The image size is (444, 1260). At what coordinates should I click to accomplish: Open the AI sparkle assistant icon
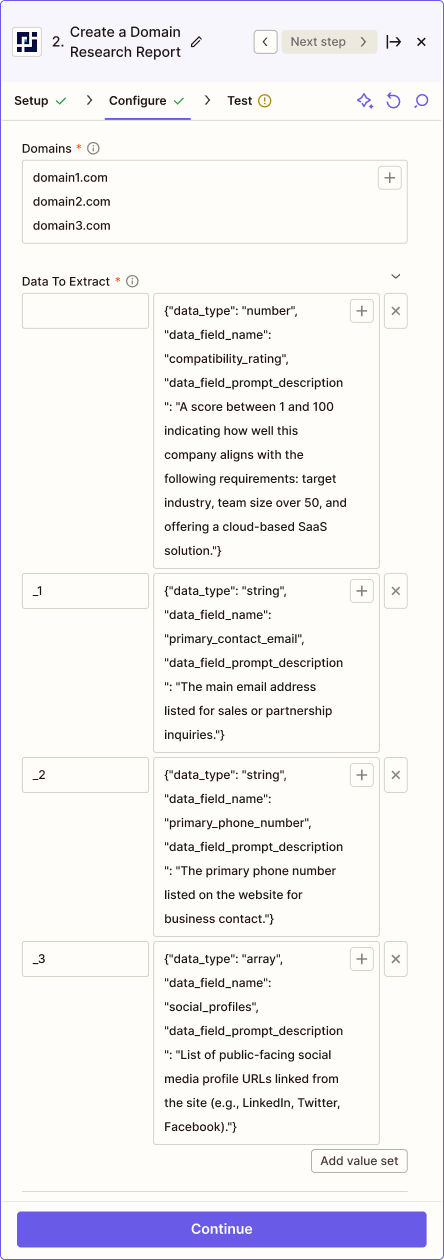[365, 101]
